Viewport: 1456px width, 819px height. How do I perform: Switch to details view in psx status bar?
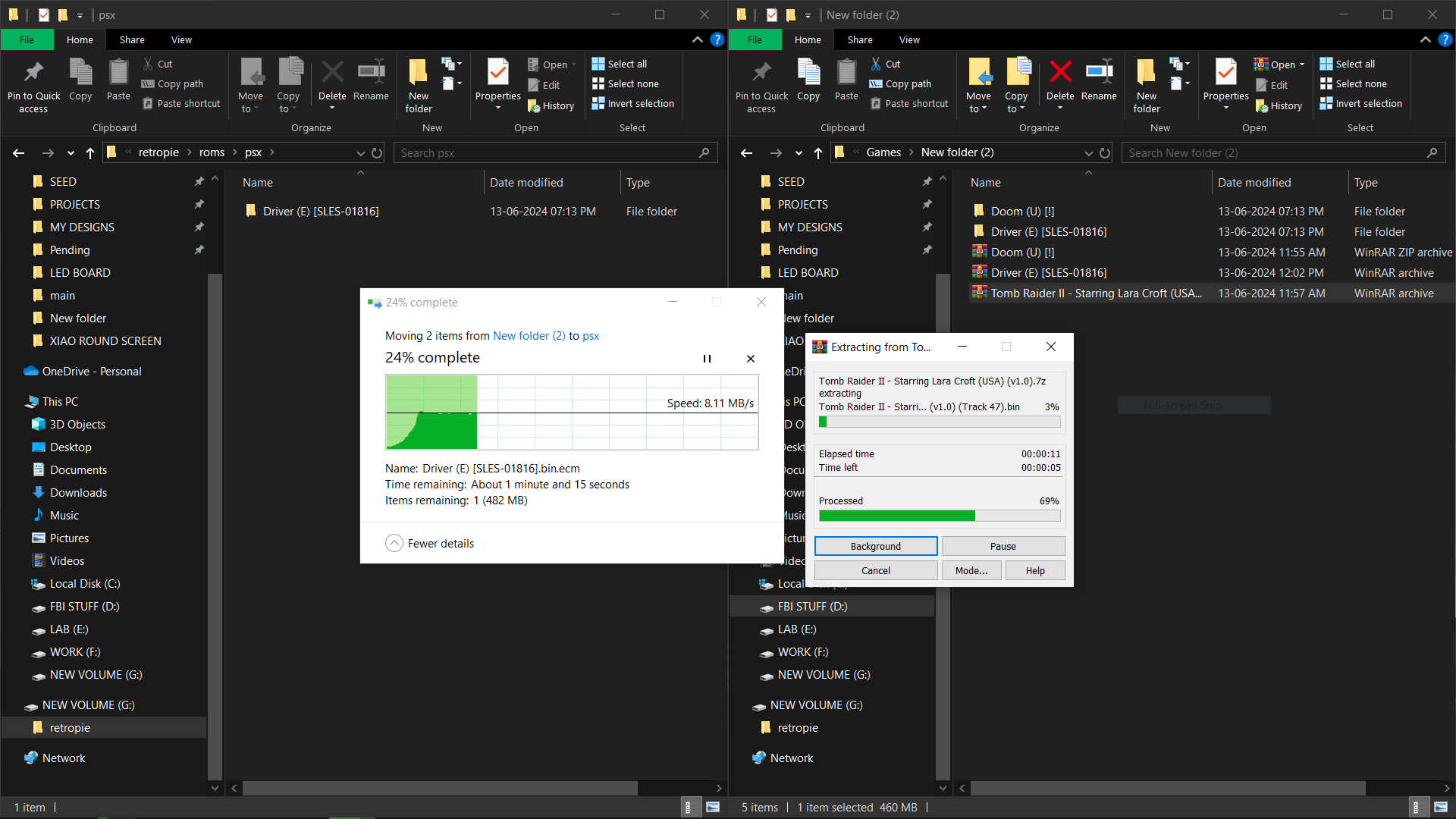click(688, 808)
